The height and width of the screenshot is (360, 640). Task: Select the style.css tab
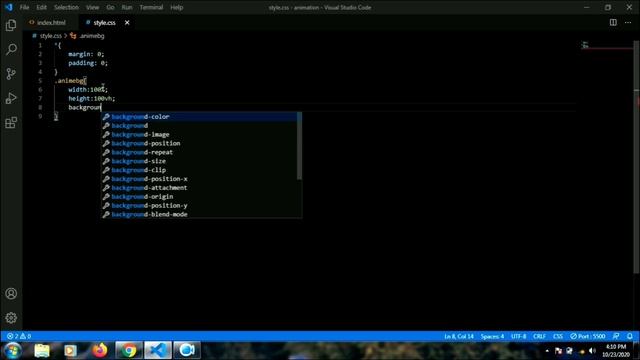[104, 22]
